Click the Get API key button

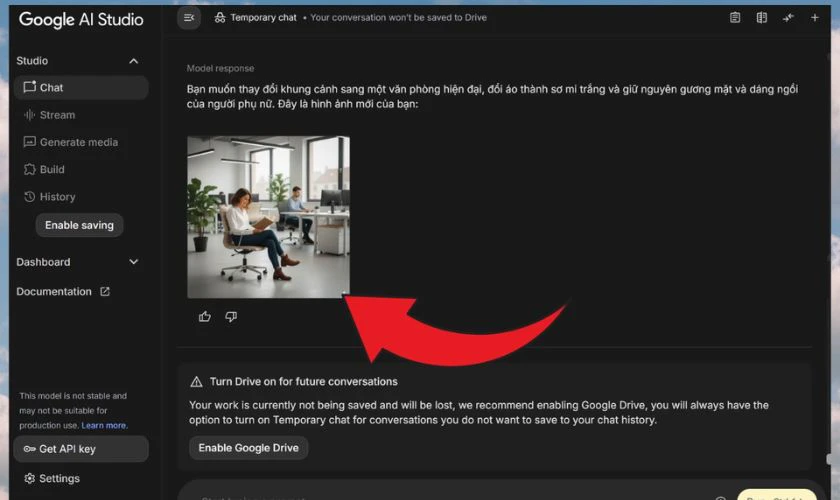(81, 449)
